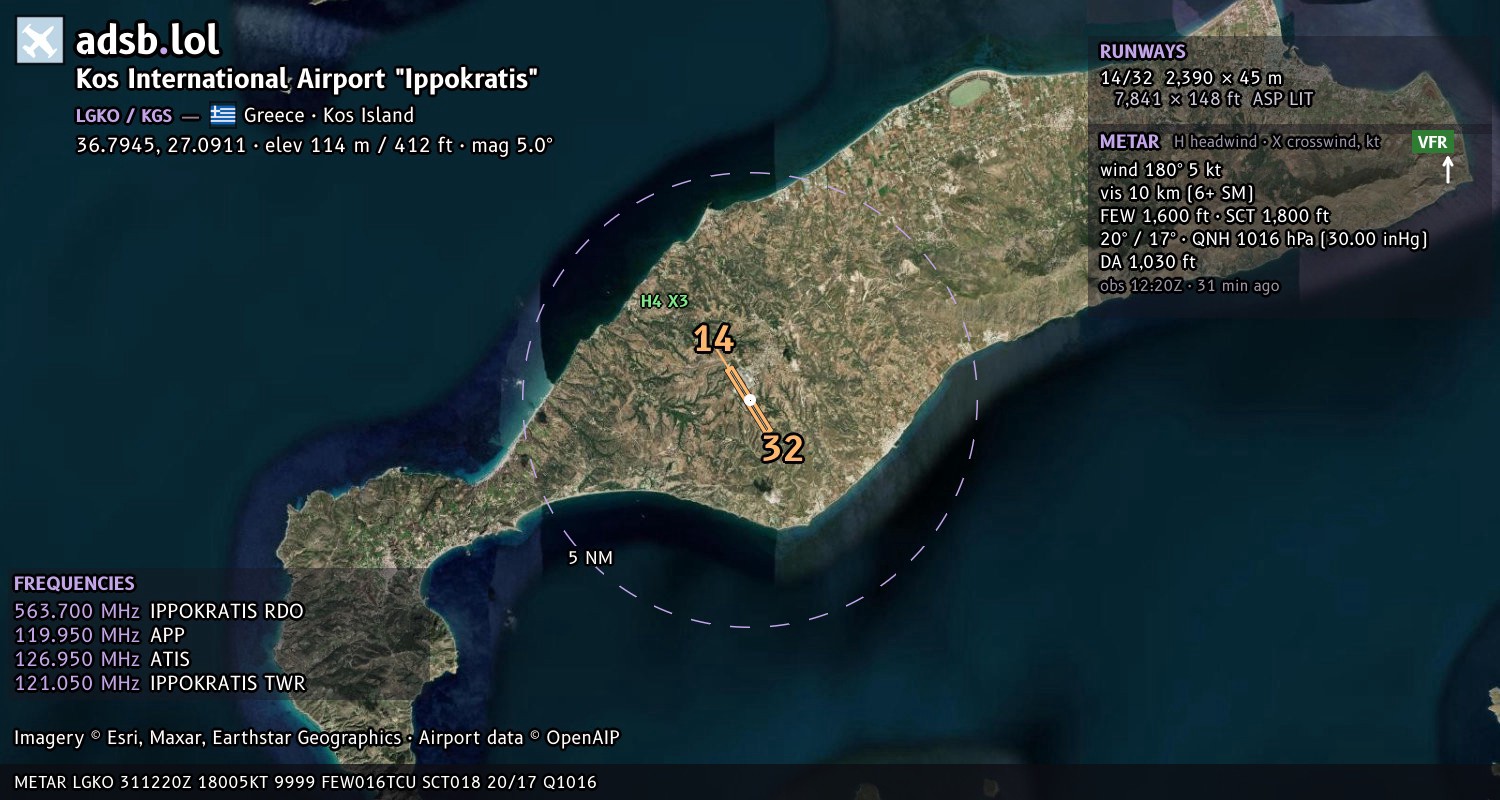Click the airport reference point dot on runway
Image resolution: width=1500 pixels, height=800 pixels.
point(750,400)
